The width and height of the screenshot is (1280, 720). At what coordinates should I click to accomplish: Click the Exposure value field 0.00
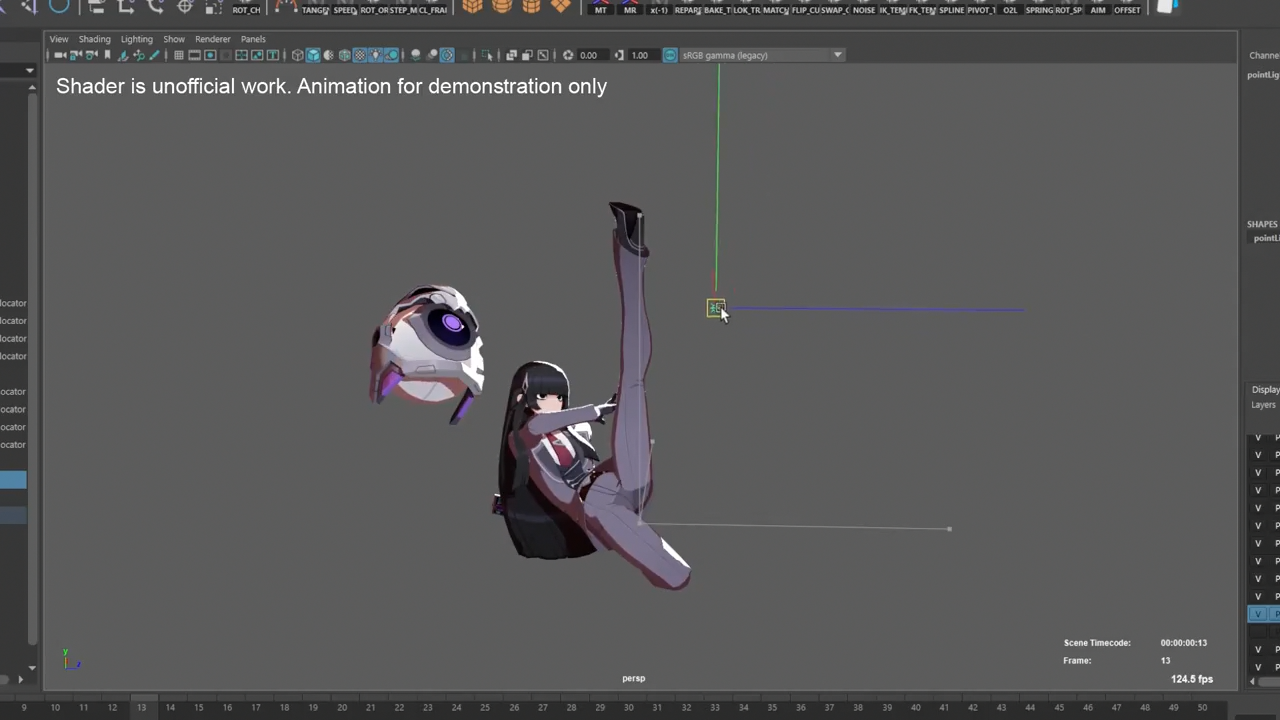(x=591, y=55)
